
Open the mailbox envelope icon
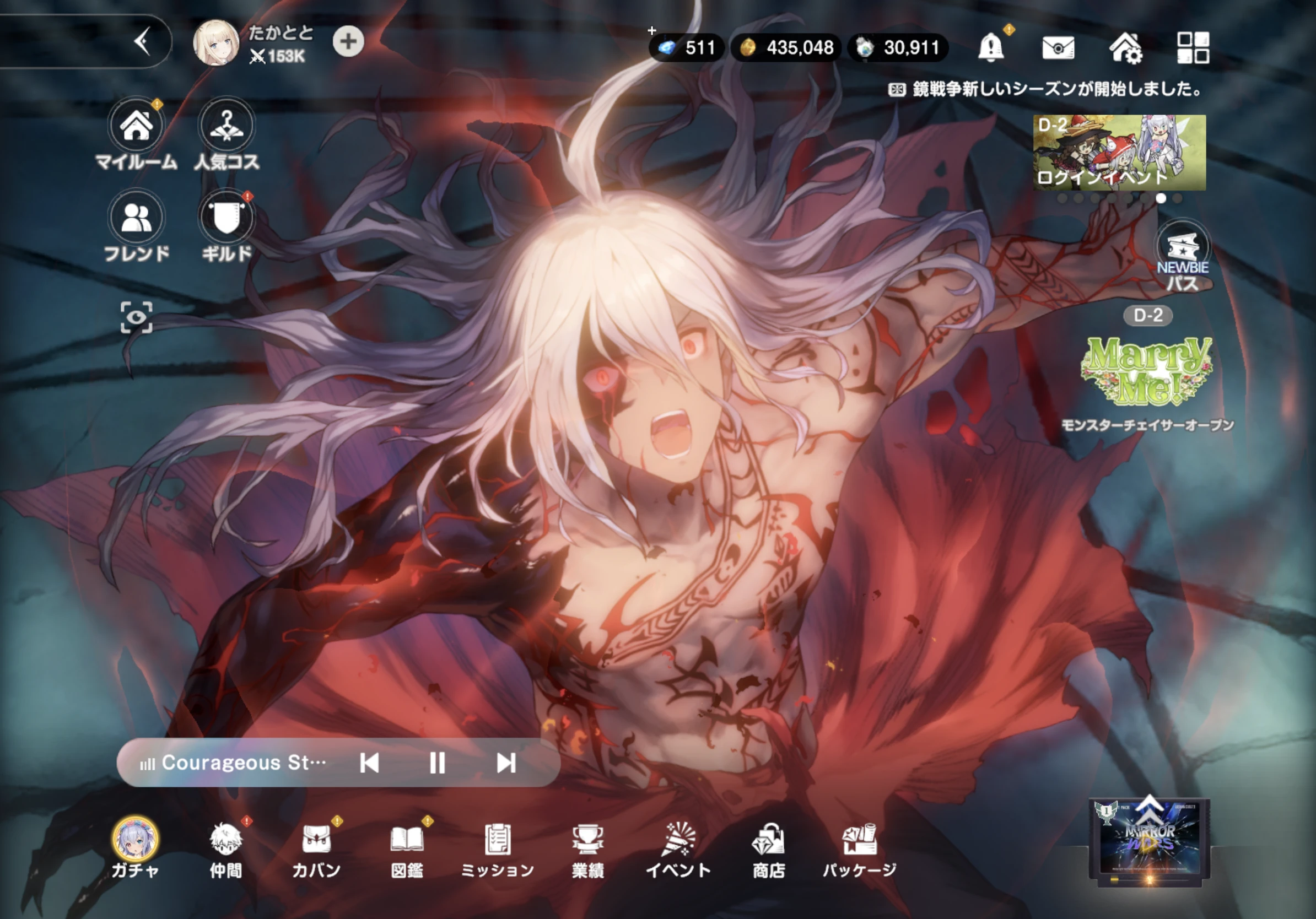click(x=1058, y=47)
